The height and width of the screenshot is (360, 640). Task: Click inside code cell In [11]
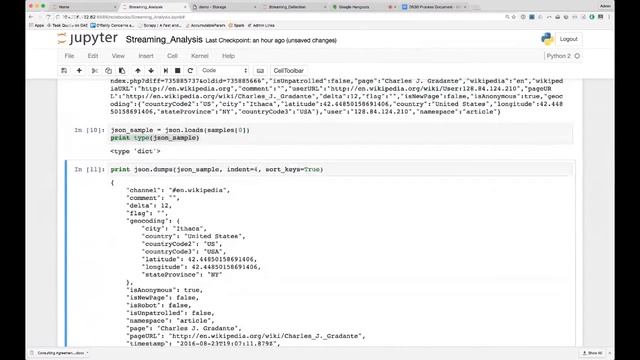(x=341, y=169)
